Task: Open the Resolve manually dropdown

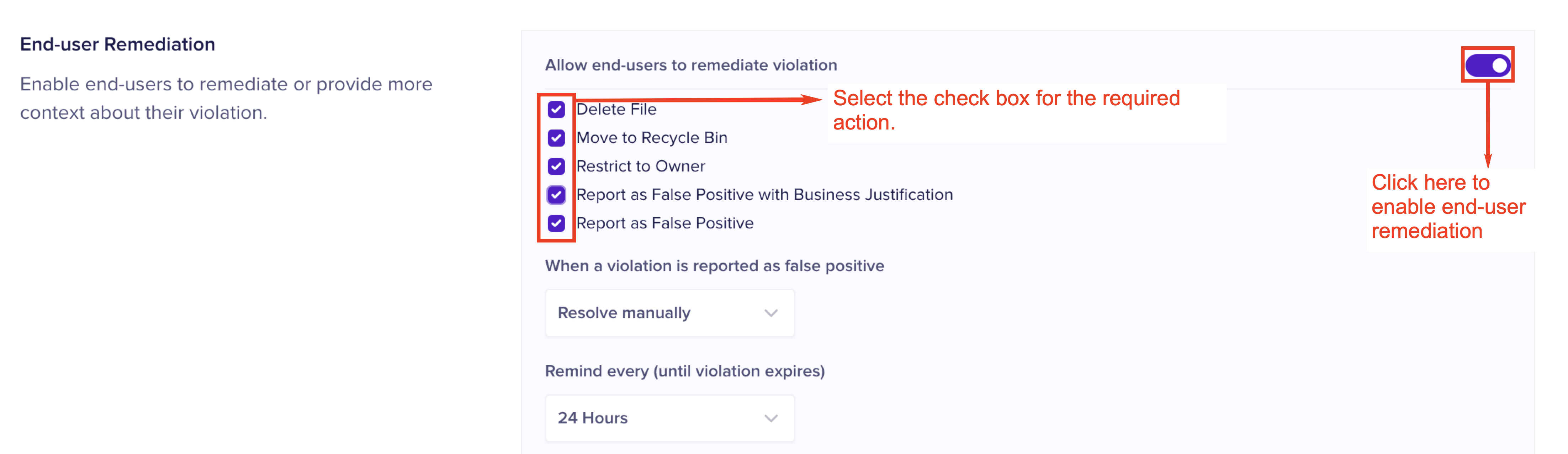Action: [x=669, y=313]
